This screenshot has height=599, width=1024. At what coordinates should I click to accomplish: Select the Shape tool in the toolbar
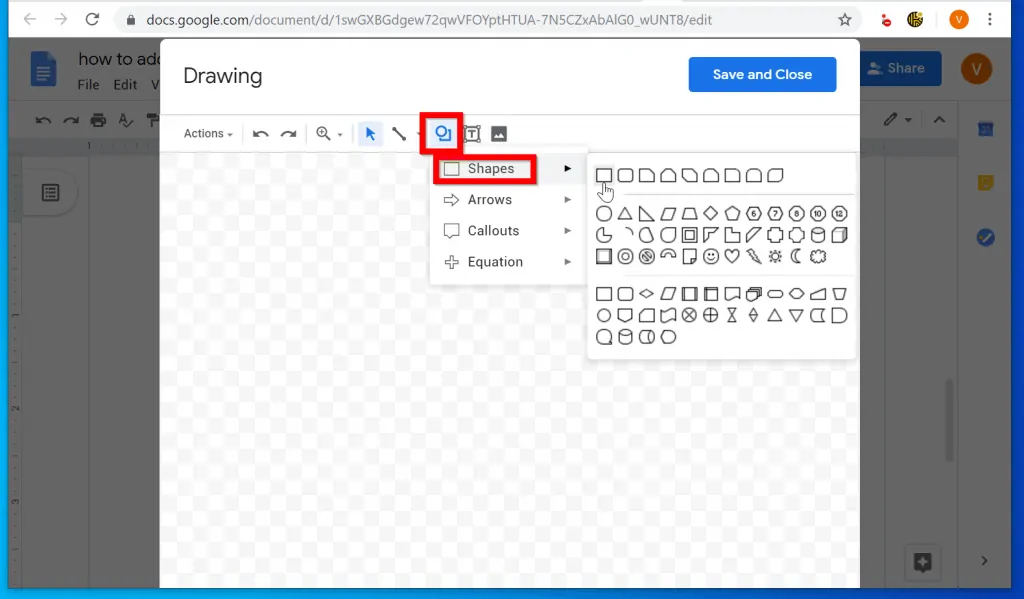pyautogui.click(x=441, y=133)
